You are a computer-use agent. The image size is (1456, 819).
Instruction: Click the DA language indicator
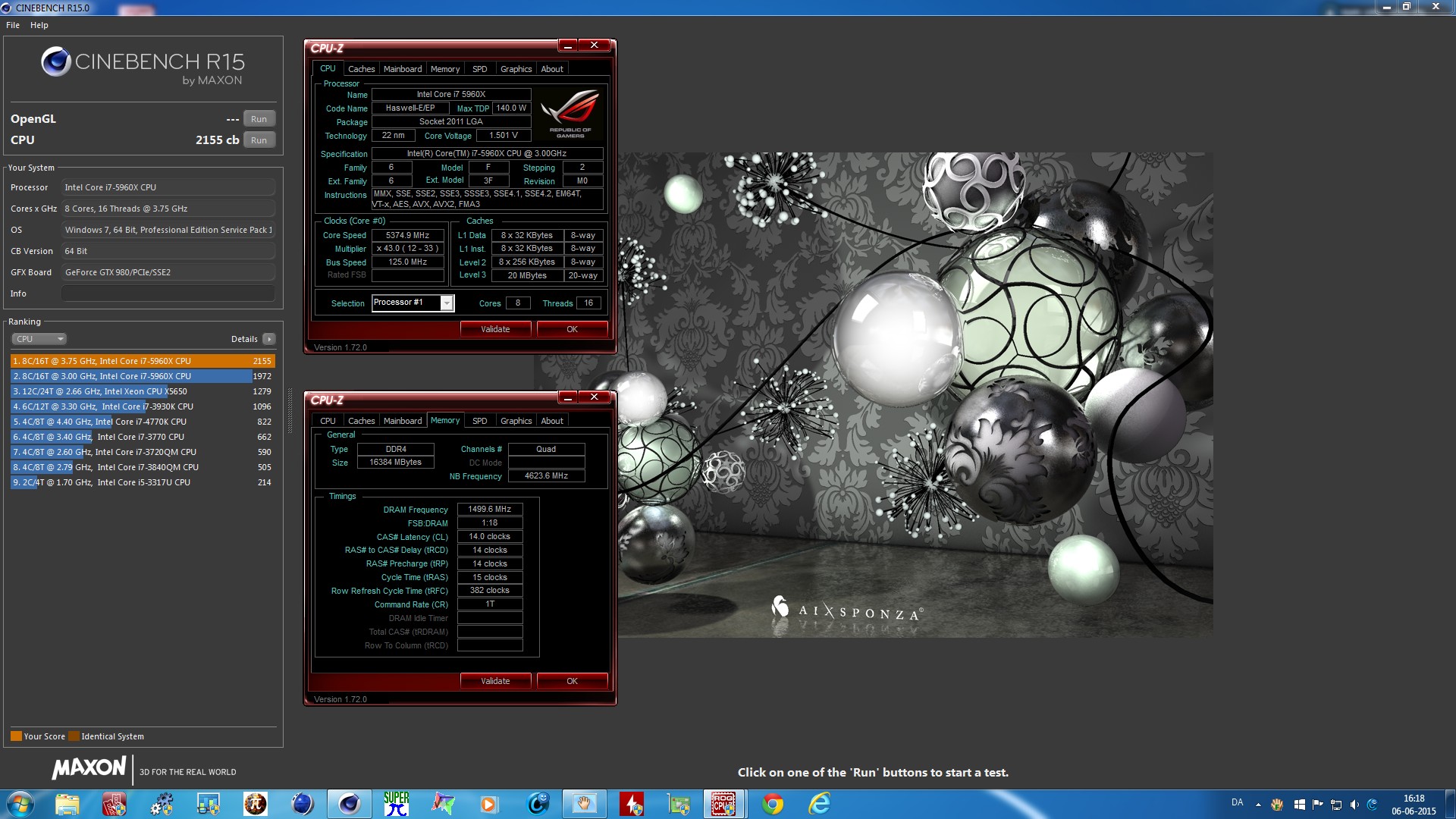click(x=1237, y=802)
